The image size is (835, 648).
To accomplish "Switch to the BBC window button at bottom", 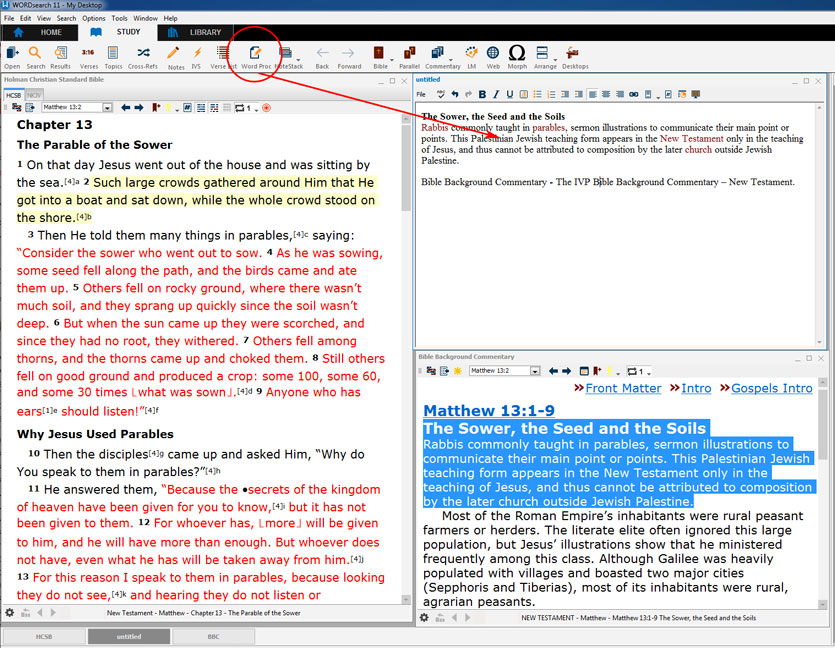I will pos(214,636).
